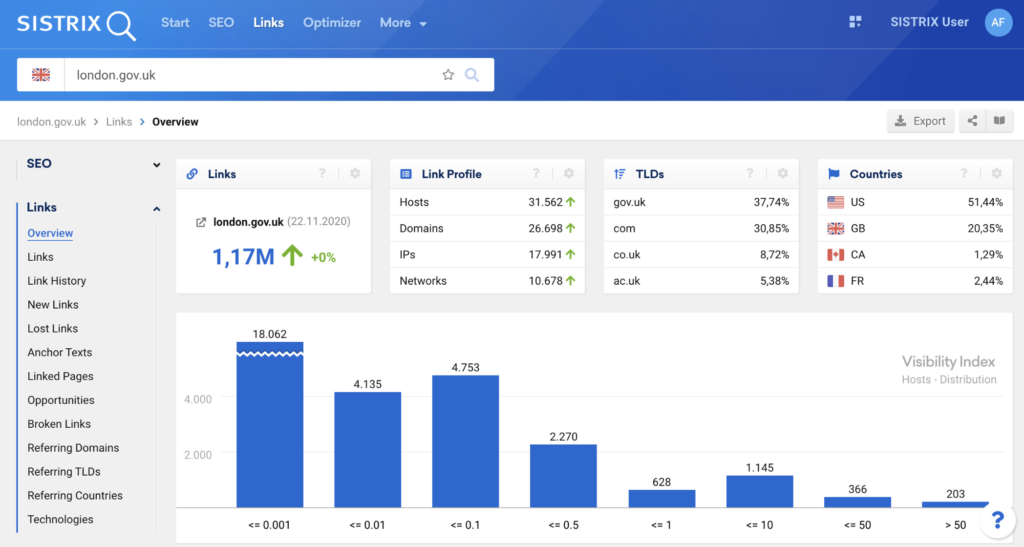The width and height of the screenshot is (1024, 547).
Task: Click the Export button
Action: click(x=920, y=121)
